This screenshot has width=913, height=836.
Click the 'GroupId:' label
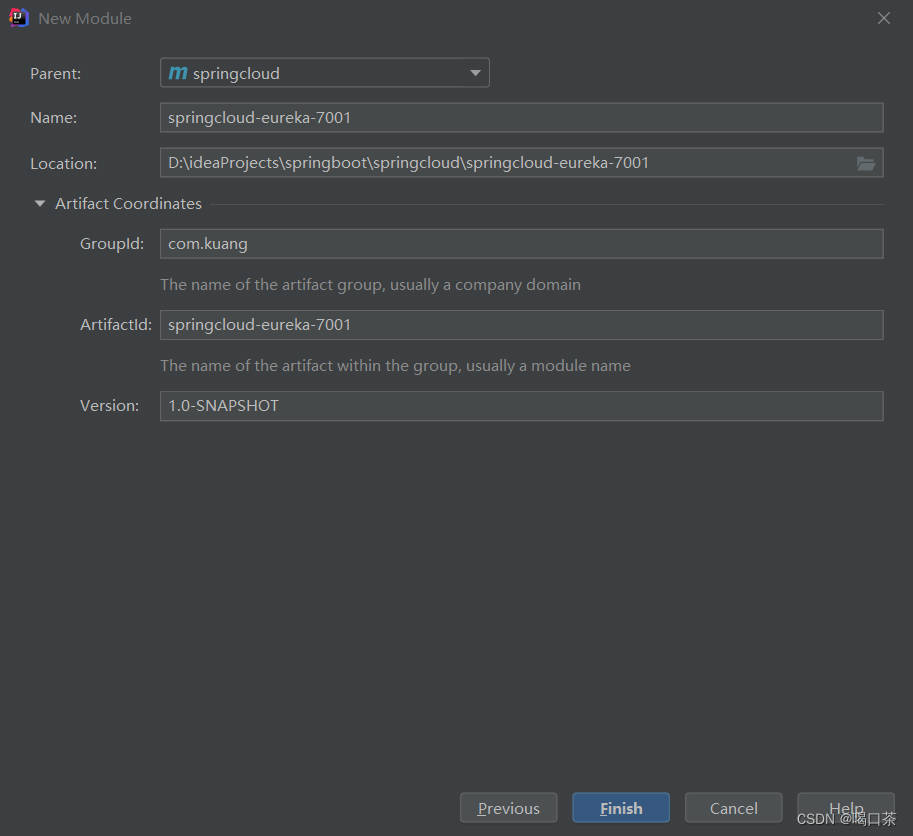click(112, 243)
